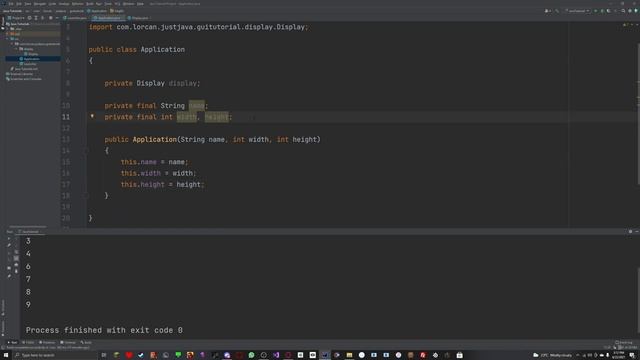
Task: Expand the .idea folder
Action: point(8,29)
